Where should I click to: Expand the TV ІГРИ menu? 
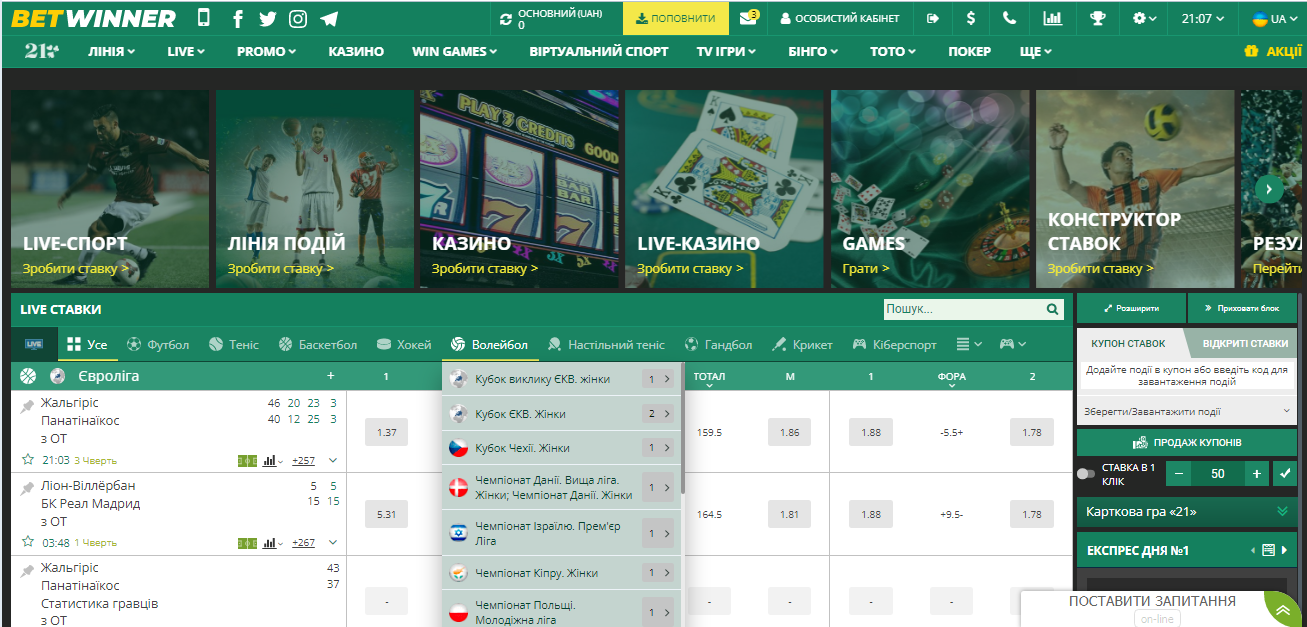(x=726, y=51)
